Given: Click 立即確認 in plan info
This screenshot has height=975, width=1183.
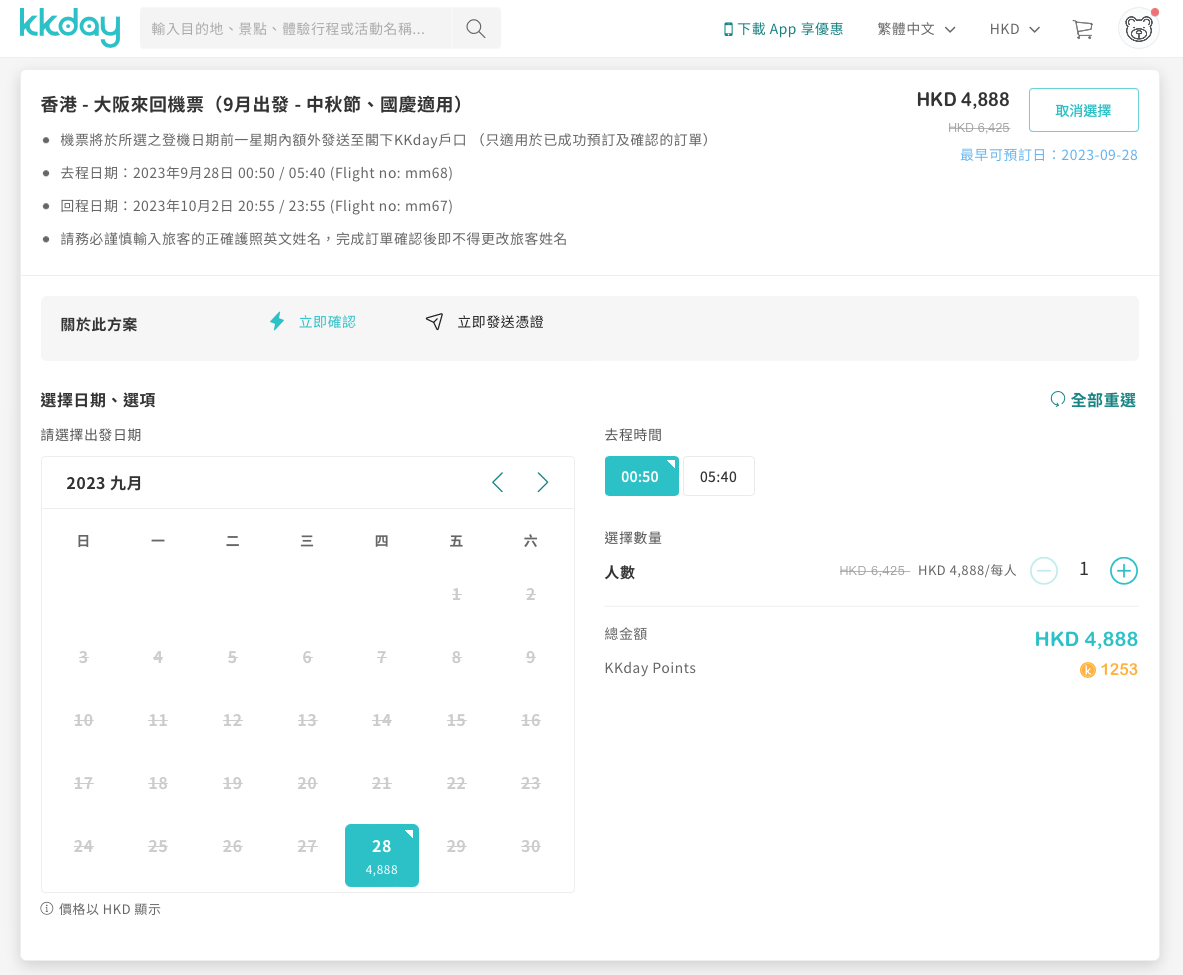Looking at the screenshot, I should (x=326, y=322).
